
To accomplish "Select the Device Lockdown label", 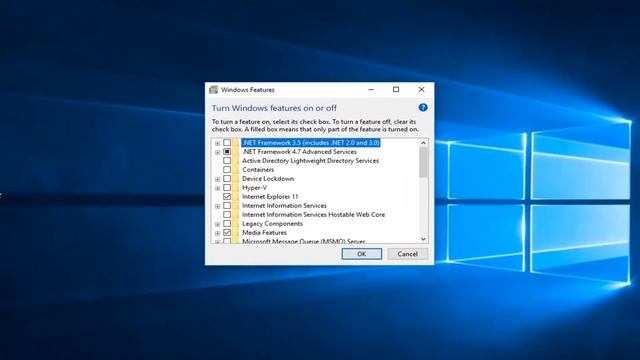I will pyautogui.click(x=268, y=179).
